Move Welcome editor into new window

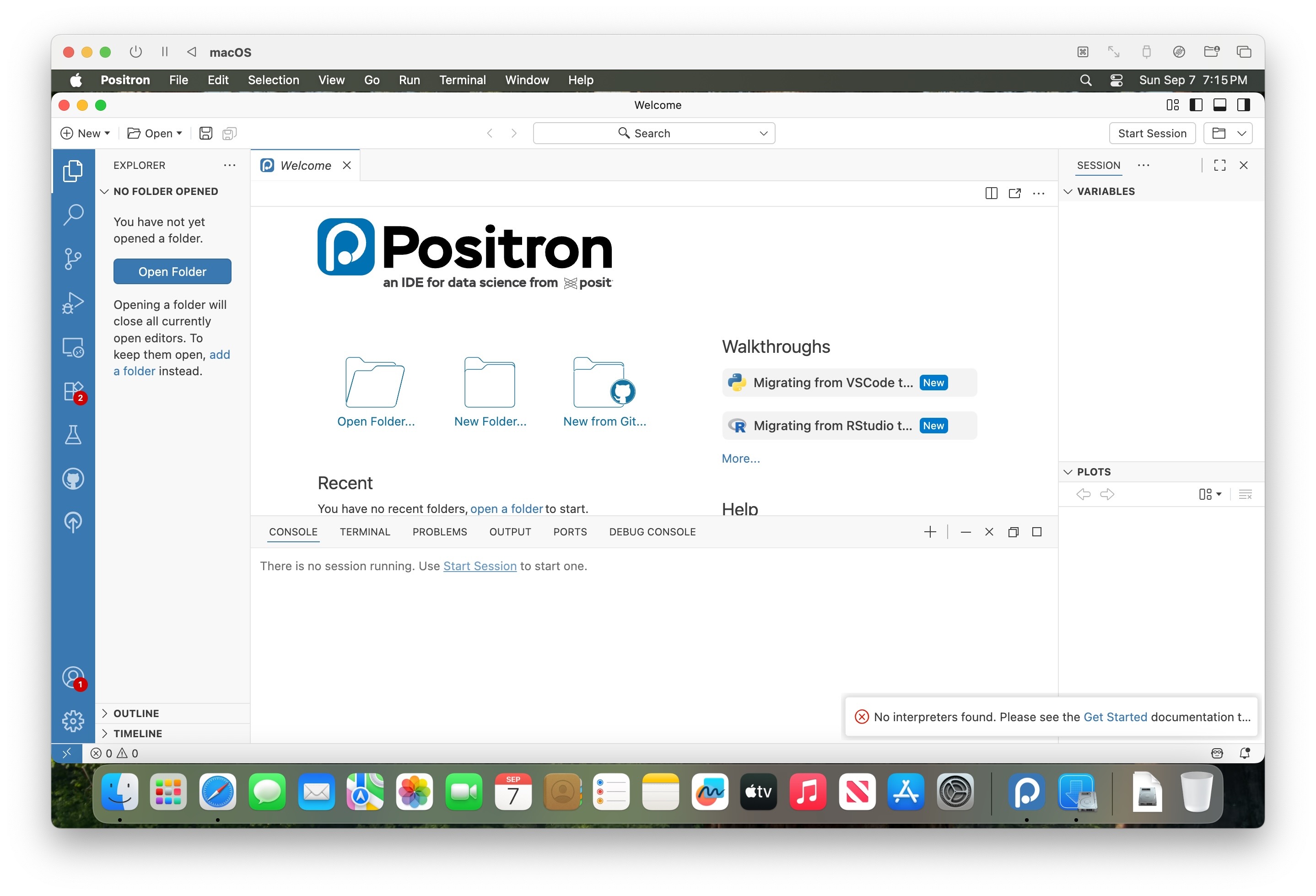coord(1015,193)
